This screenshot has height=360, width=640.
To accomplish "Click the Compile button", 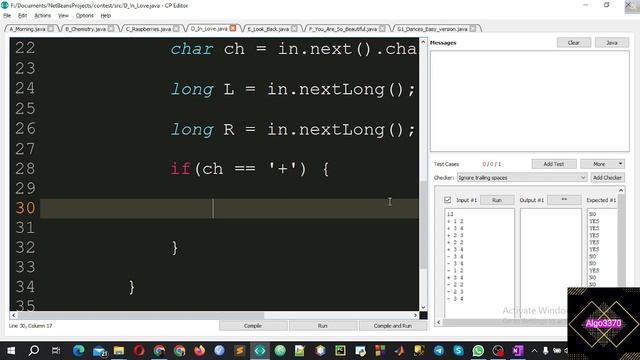I will pyautogui.click(x=253, y=326).
